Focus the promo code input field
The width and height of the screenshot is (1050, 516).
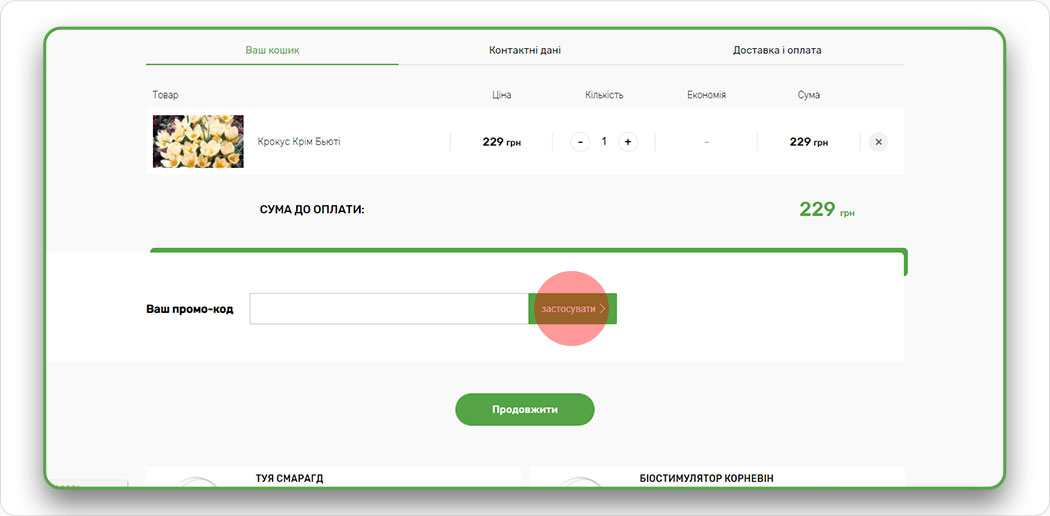388,309
